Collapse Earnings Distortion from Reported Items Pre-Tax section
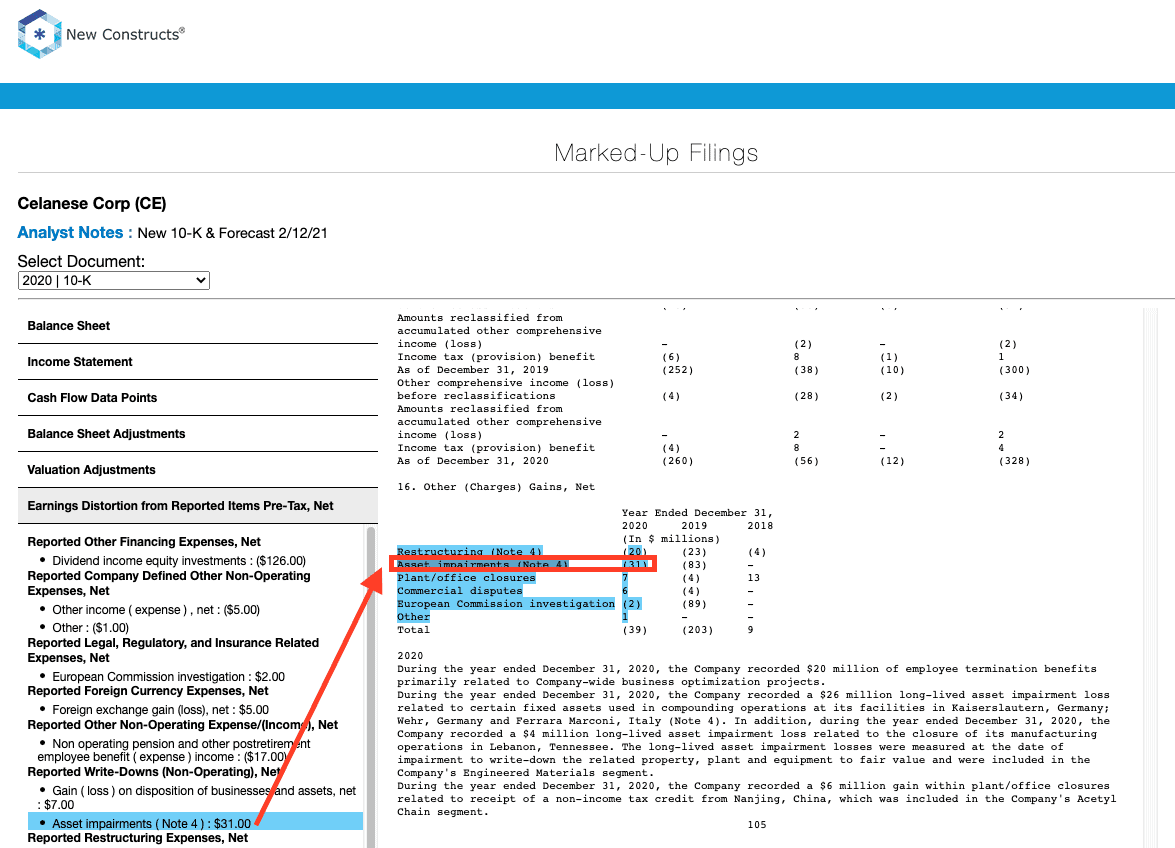 point(198,506)
